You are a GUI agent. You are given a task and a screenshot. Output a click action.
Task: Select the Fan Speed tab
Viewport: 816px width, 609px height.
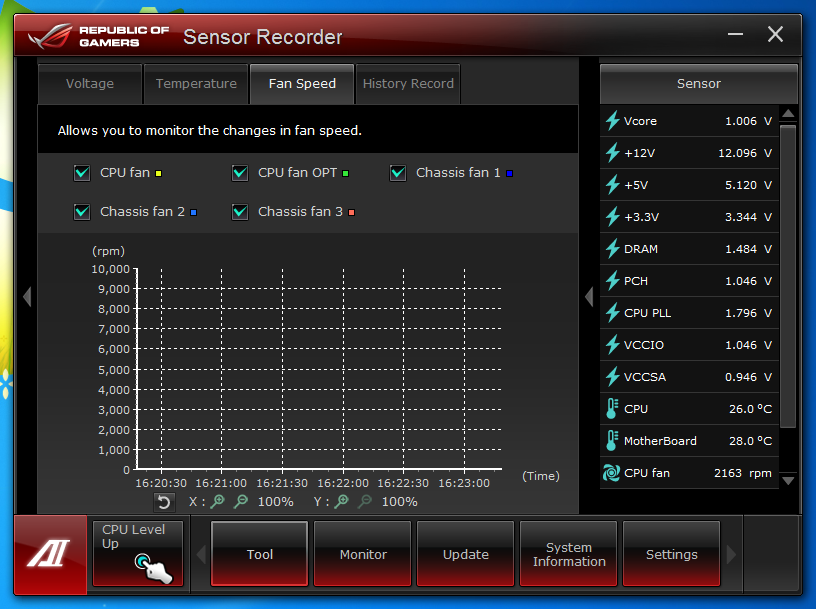(302, 84)
